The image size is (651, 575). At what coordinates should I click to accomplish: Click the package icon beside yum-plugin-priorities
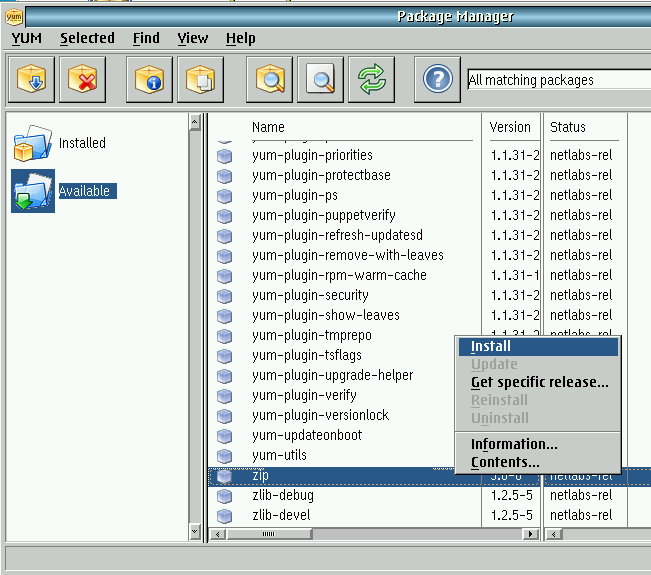pyautogui.click(x=225, y=156)
